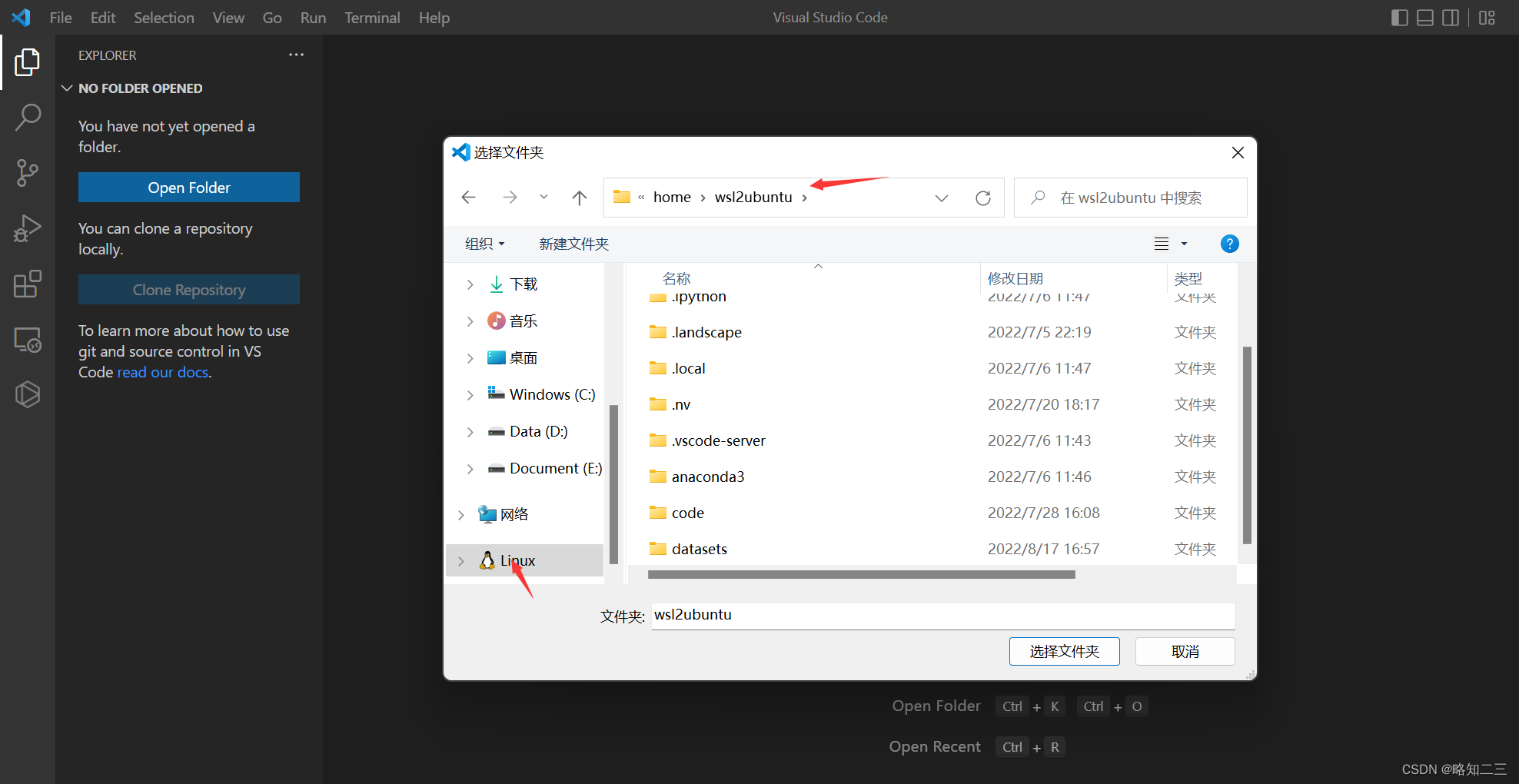
Task: Open Explorer more actions ellipsis
Action: (x=296, y=55)
